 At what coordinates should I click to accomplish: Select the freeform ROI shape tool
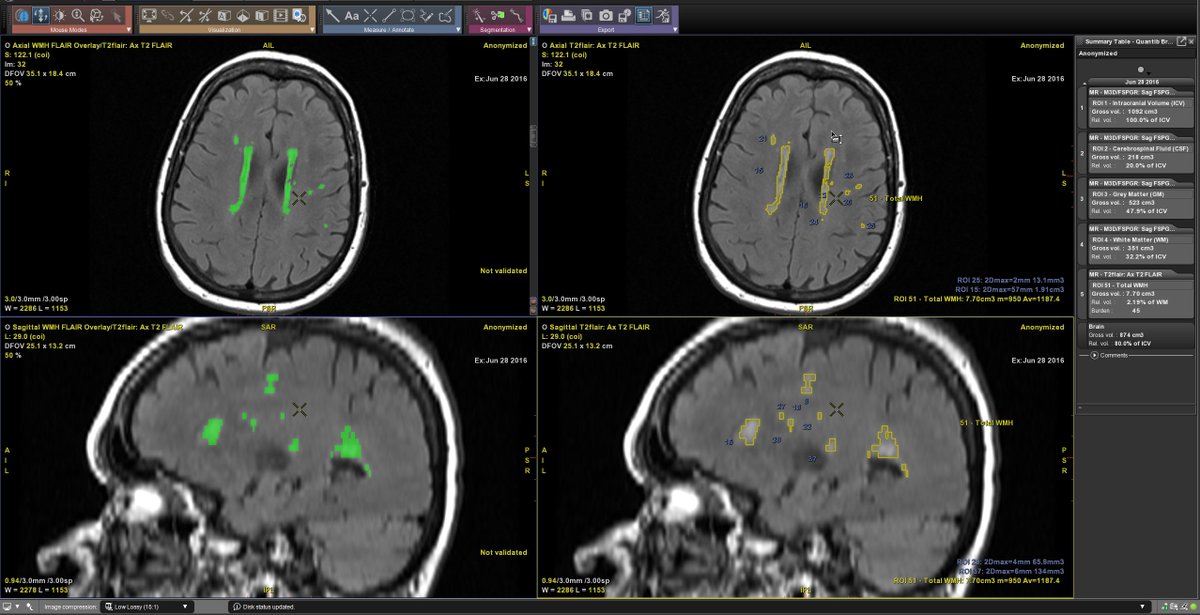point(445,15)
